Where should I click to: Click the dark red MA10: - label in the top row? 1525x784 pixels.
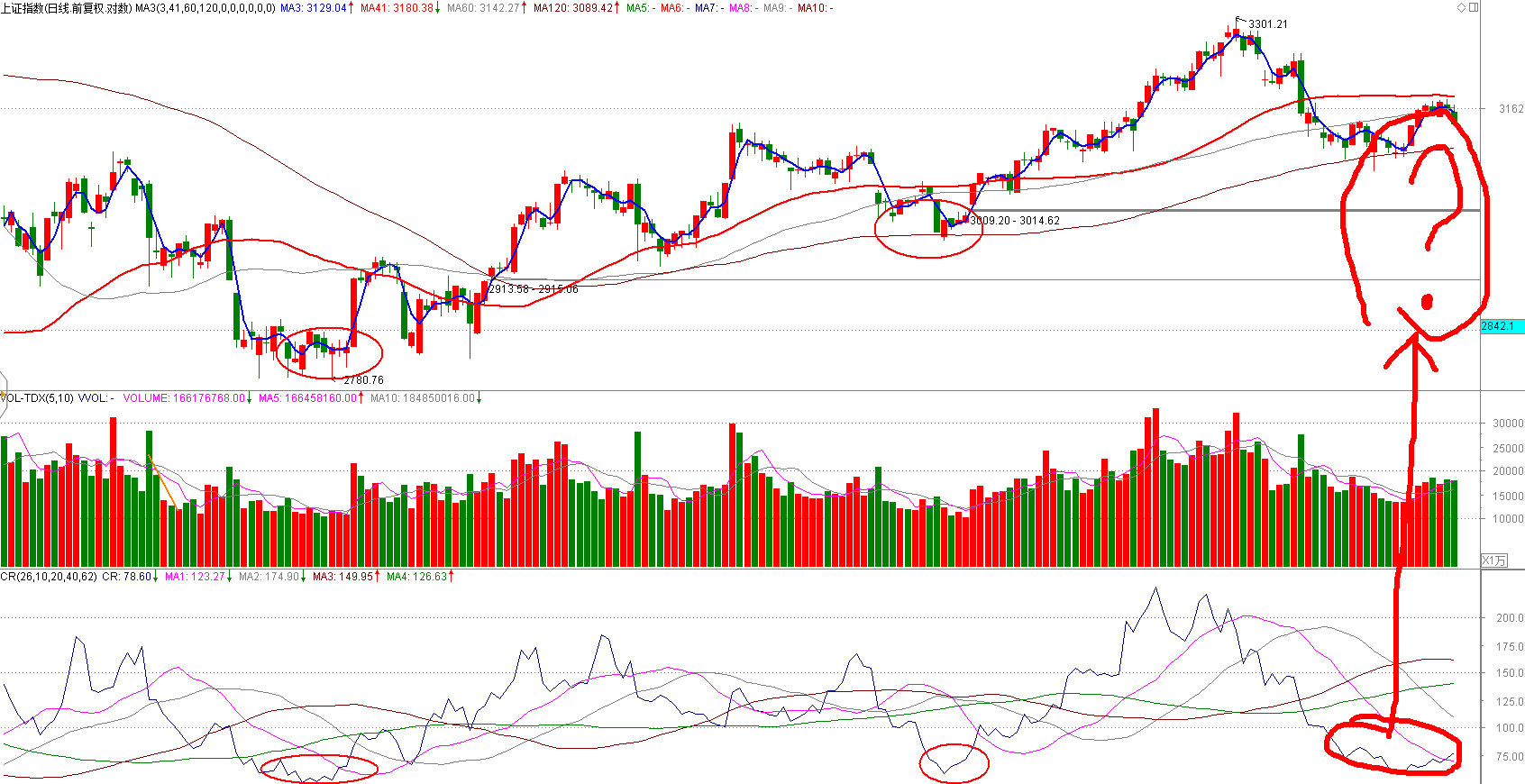coord(815,8)
